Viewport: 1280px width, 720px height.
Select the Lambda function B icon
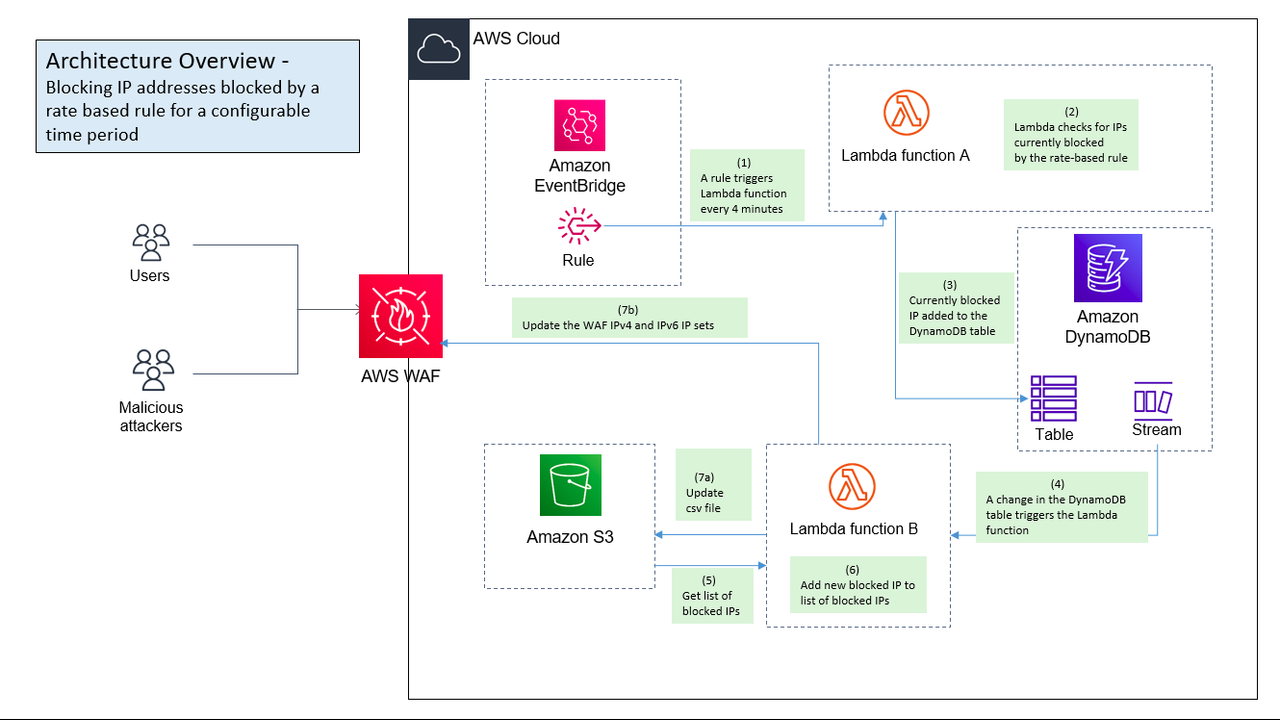pyautogui.click(x=853, y=489)
